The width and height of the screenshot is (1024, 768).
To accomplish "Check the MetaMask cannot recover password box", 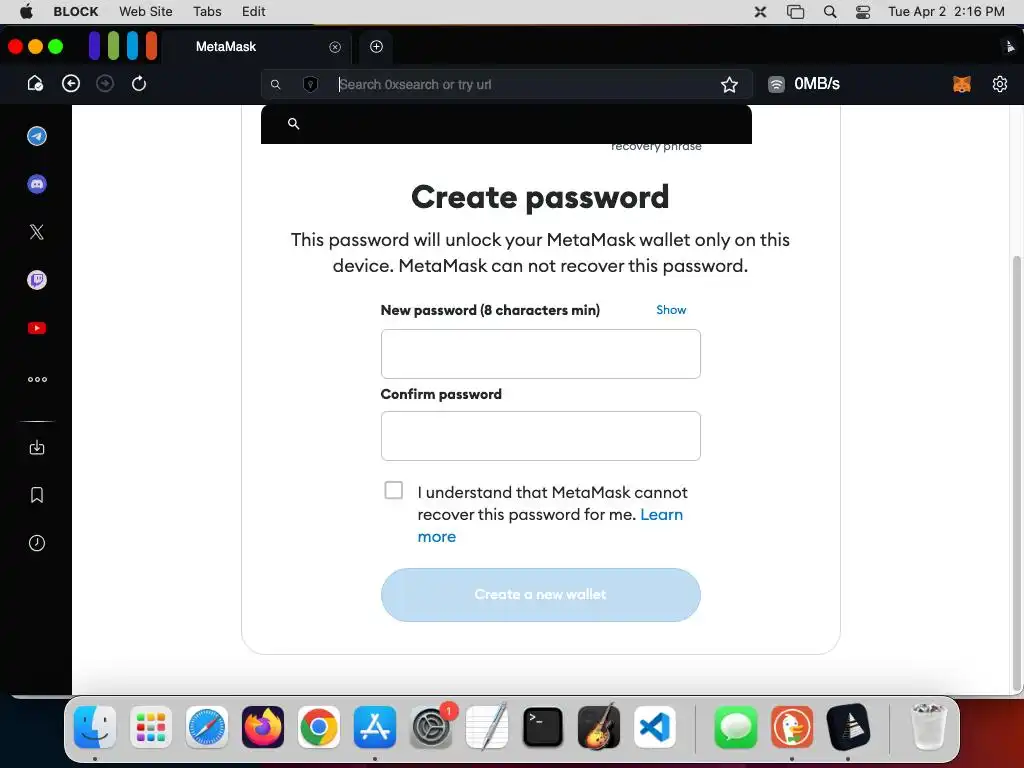I will point(393,490).
